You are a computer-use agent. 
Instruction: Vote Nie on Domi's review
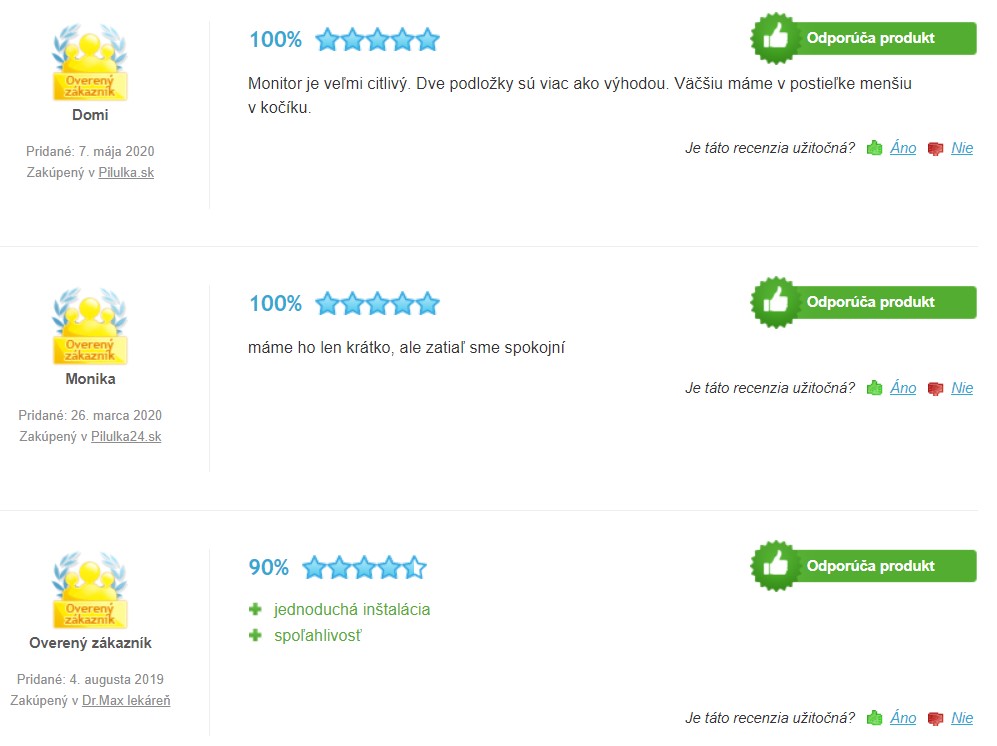(962, 148)
